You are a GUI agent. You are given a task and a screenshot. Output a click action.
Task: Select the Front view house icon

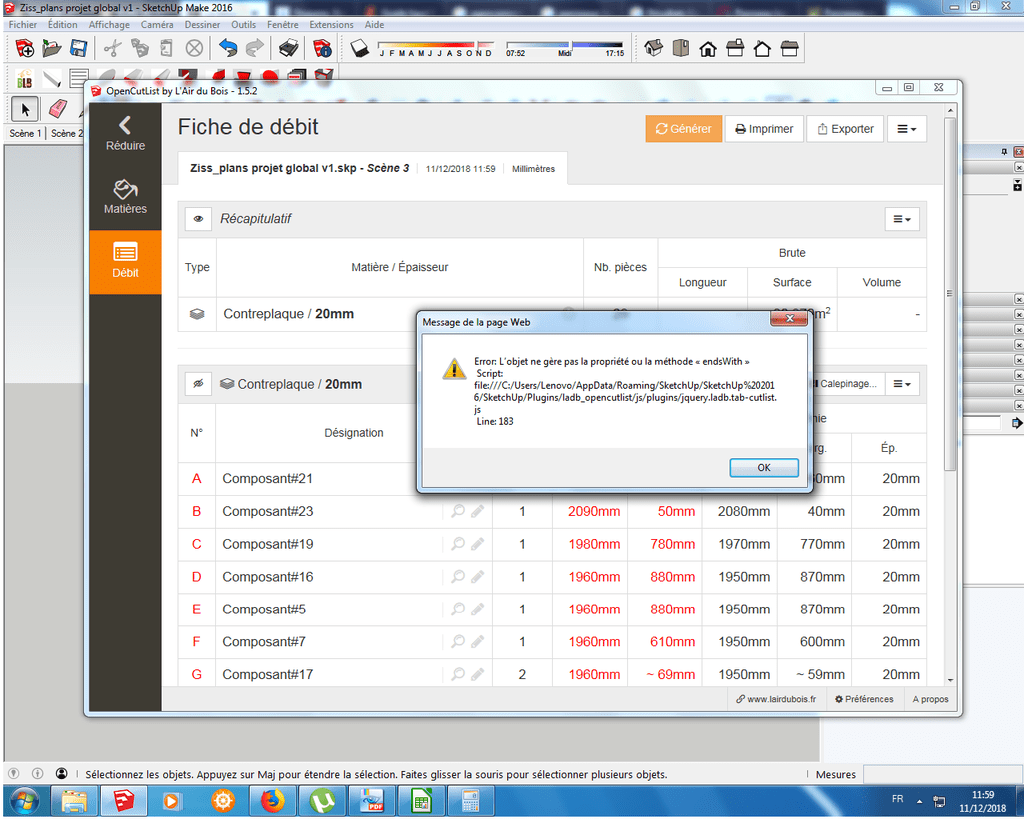click(x=708, y=48)
